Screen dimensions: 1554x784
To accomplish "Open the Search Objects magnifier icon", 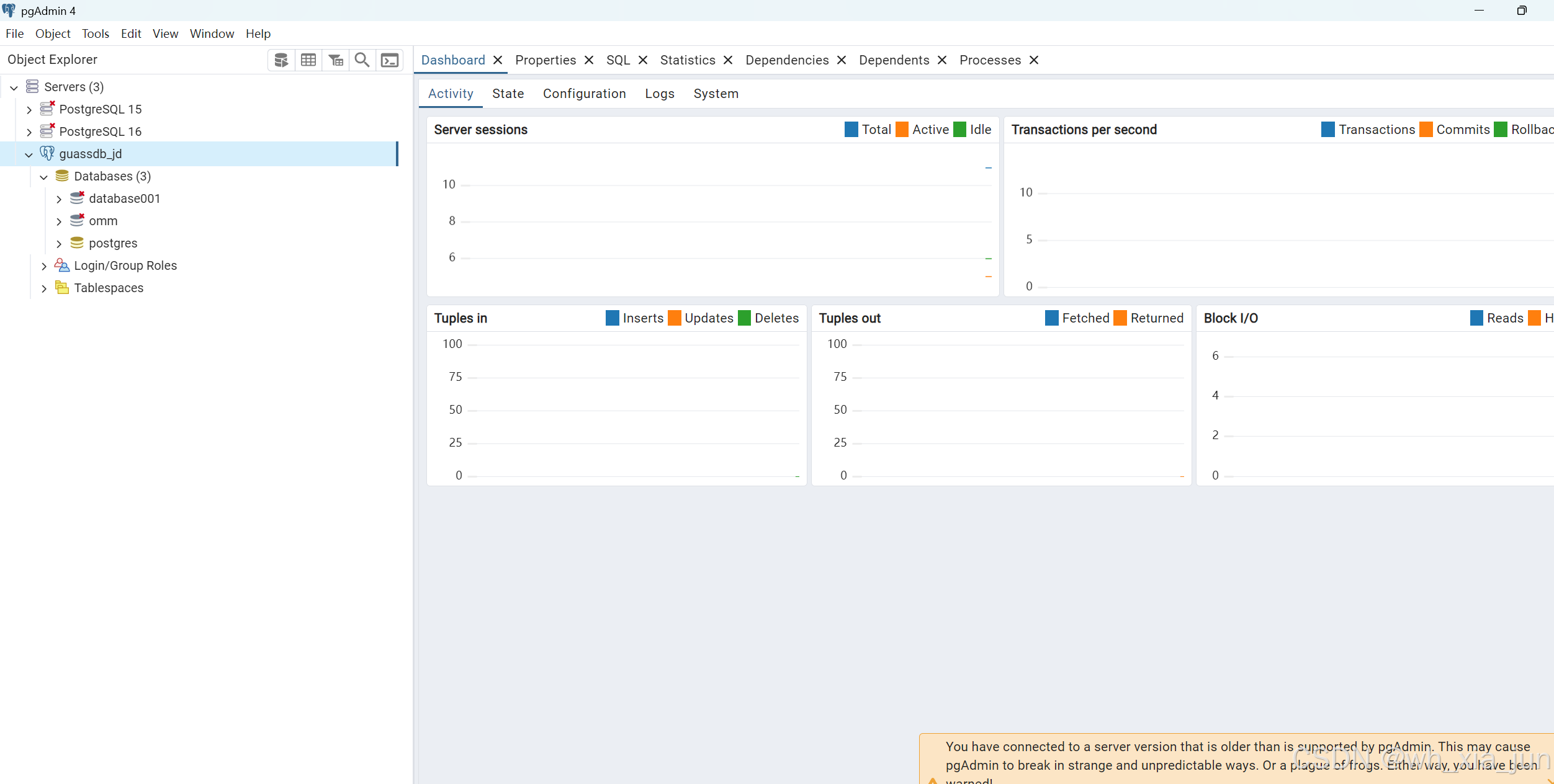I will point(362,60).
